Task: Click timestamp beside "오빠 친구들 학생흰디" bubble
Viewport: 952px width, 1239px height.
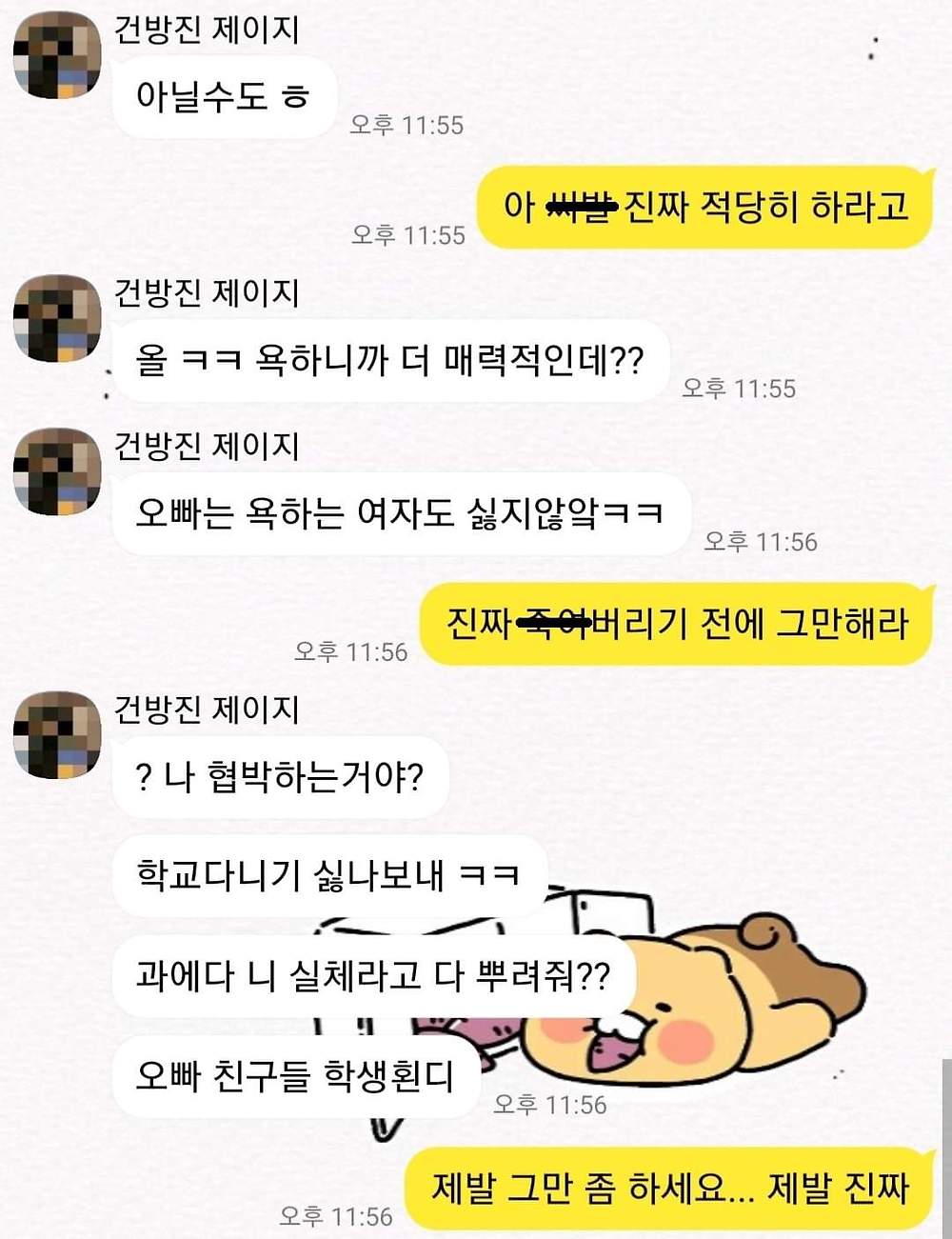Action: pos(549,1105)
